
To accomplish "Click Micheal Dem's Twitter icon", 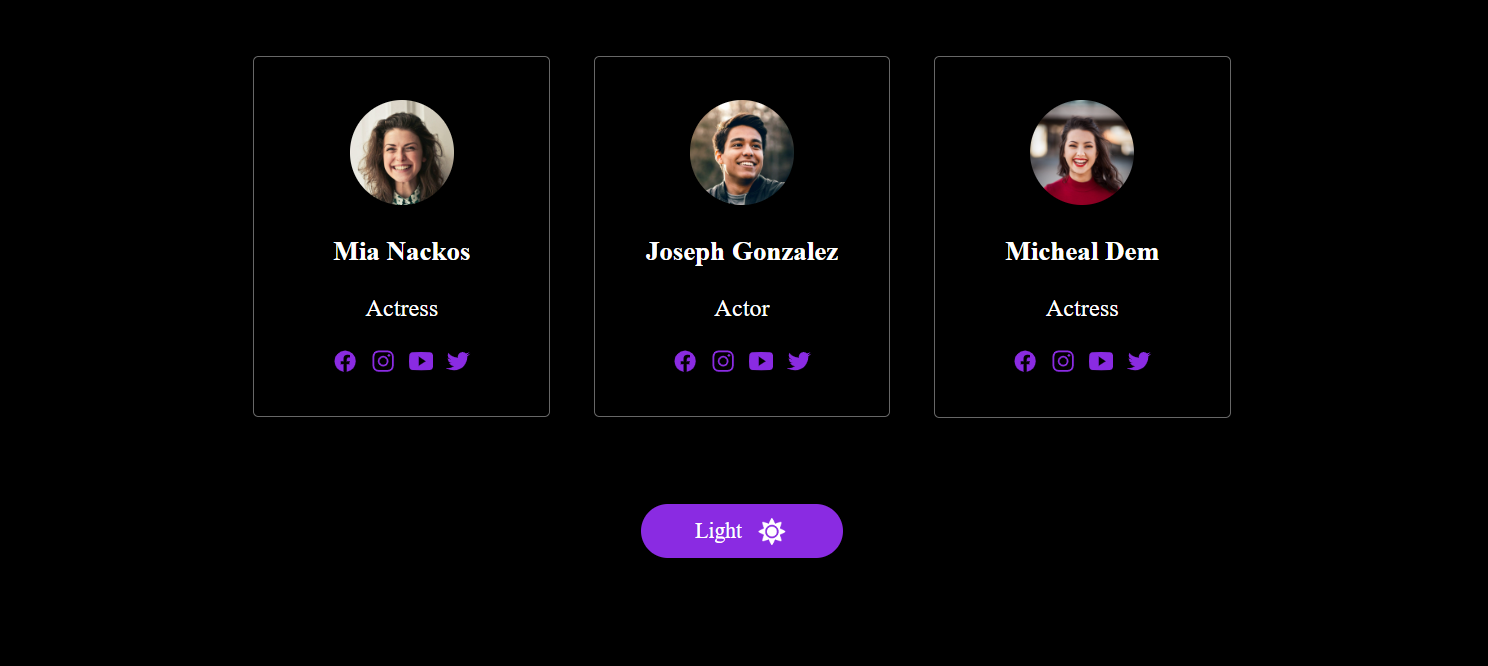I will point(1138,361).
